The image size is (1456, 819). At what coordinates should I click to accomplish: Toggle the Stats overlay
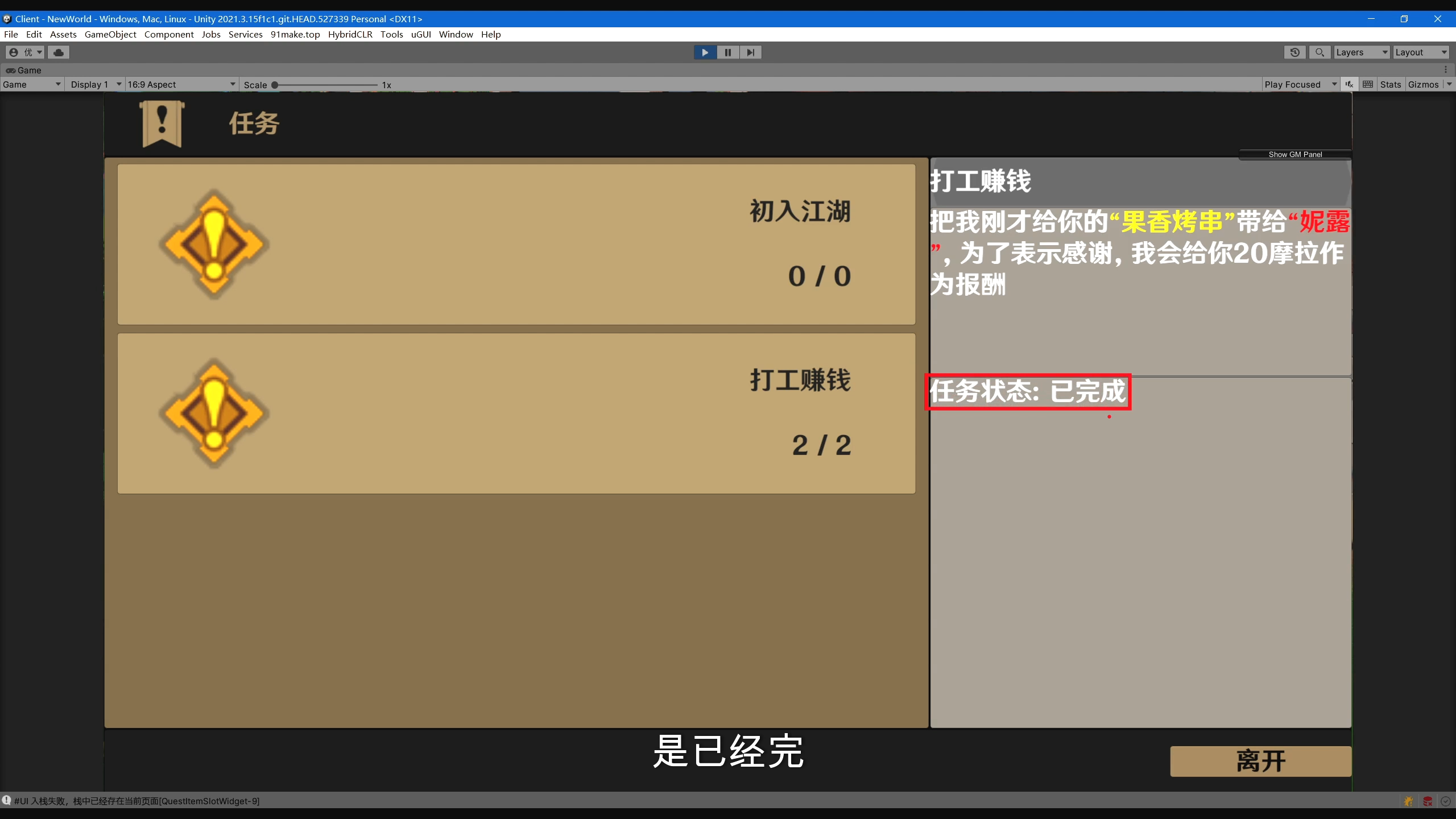click(x=1390, y=84)
